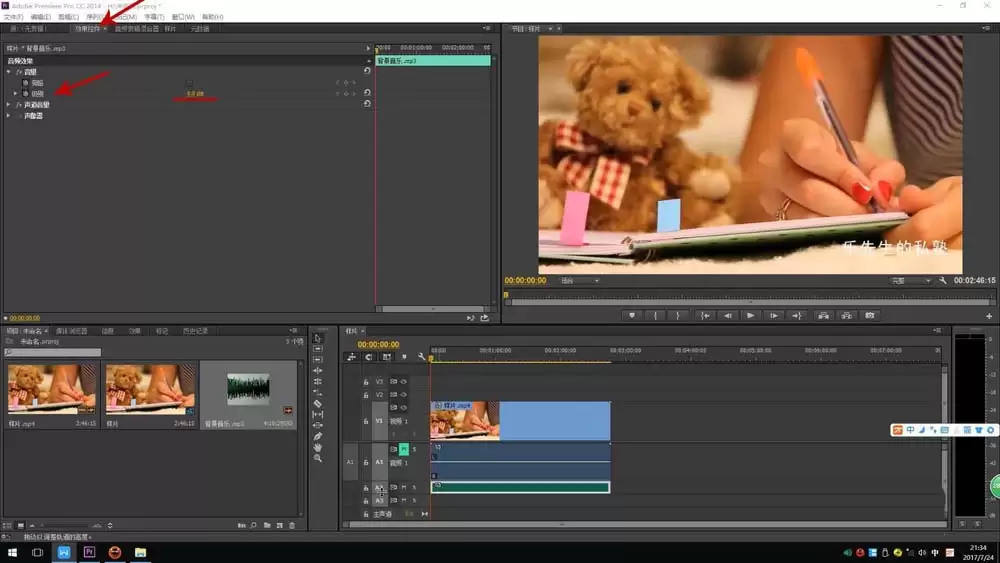Image resolution: width=1000 pixels, height=563 pixels.
Task: Click the Export Frame camera icon
Action: (870, 315)
